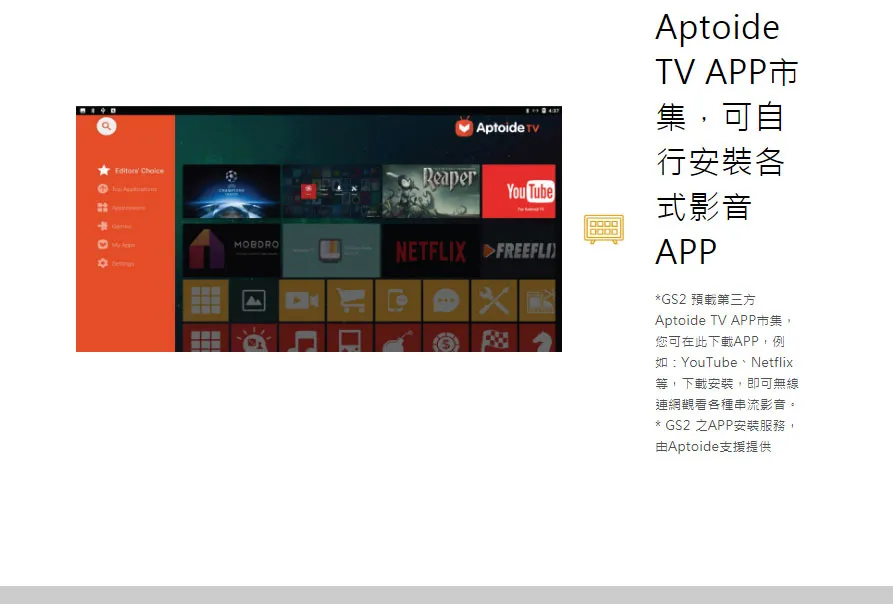Open the Freeflix app tile

click(x=518, y=250)
